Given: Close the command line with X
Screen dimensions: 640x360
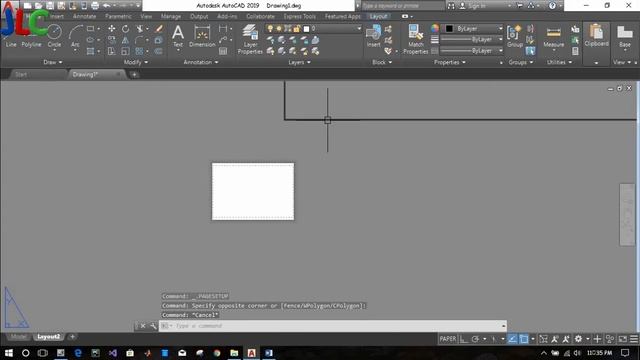Looking at the screenshot, I should coord(142,326).
